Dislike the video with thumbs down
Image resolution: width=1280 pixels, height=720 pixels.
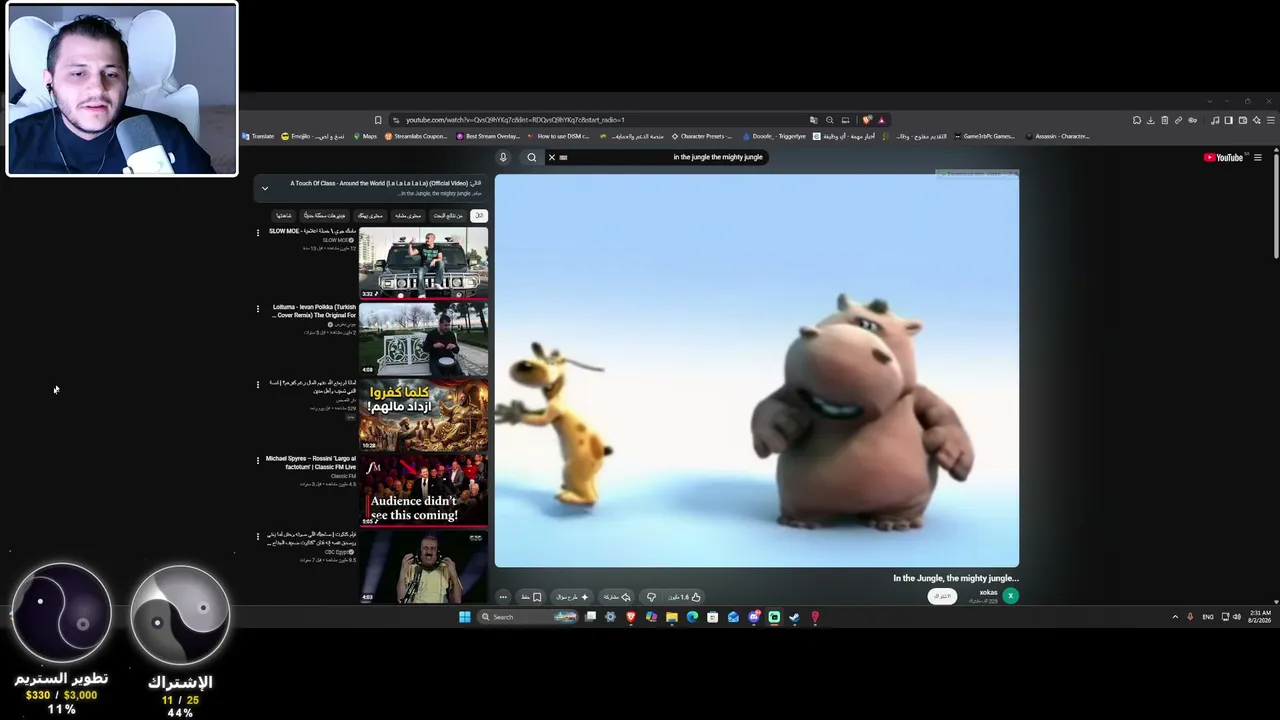[651, 597]
